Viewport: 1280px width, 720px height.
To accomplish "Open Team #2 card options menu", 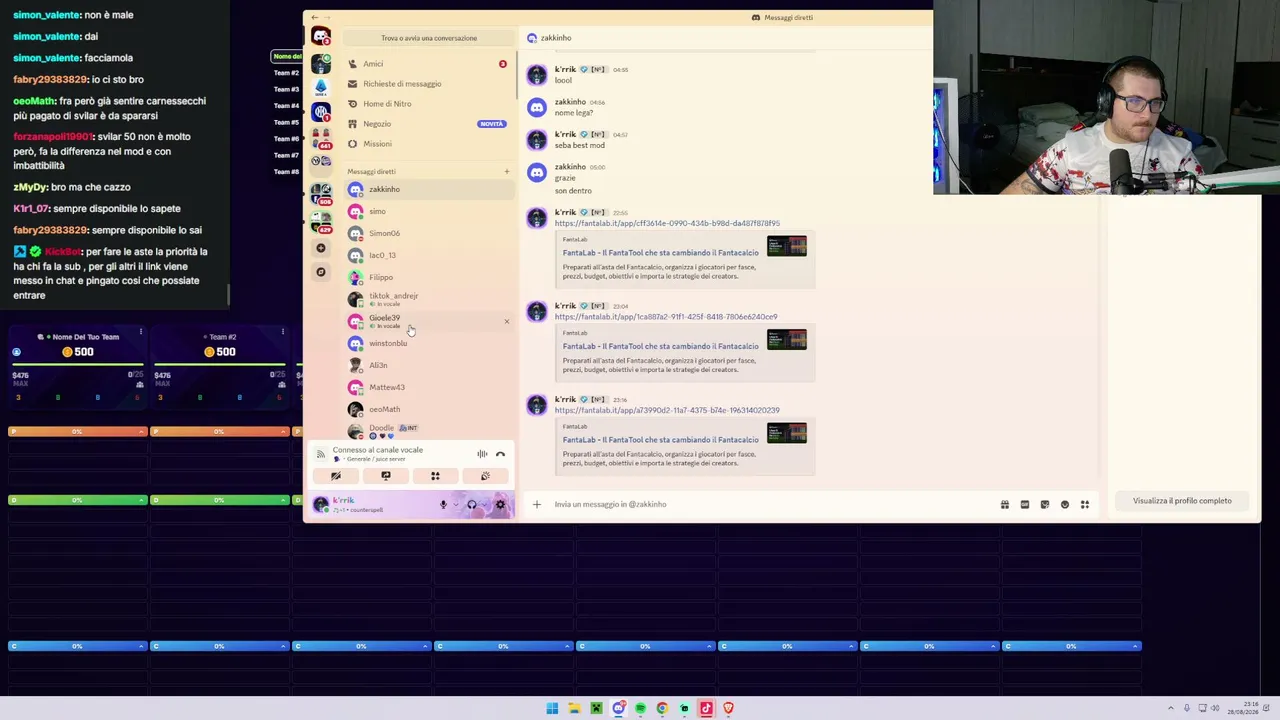I will coord(282,331).
